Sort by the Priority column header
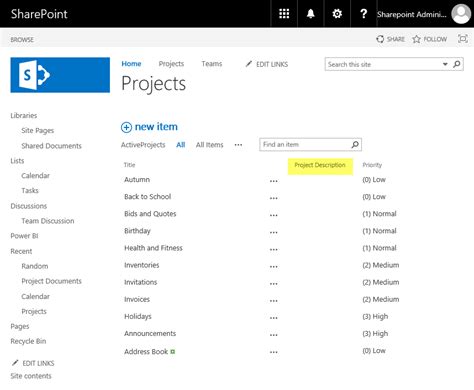Viewport: 474px width, 390px height. coord(372,165)
